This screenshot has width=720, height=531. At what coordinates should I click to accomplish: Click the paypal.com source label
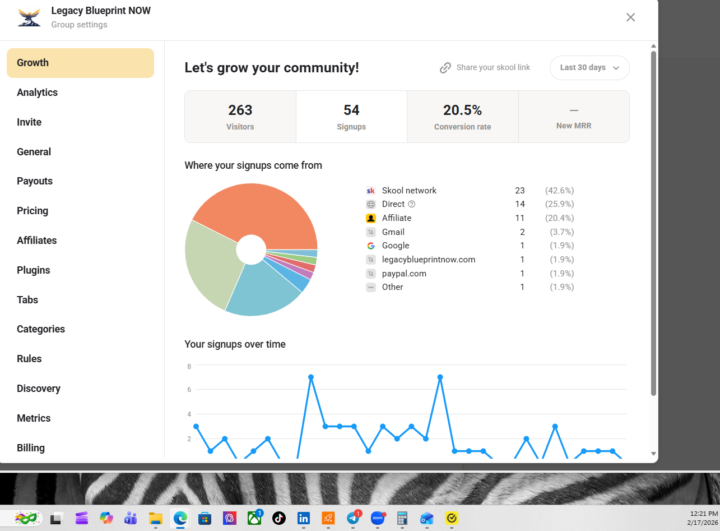[404, 273]
